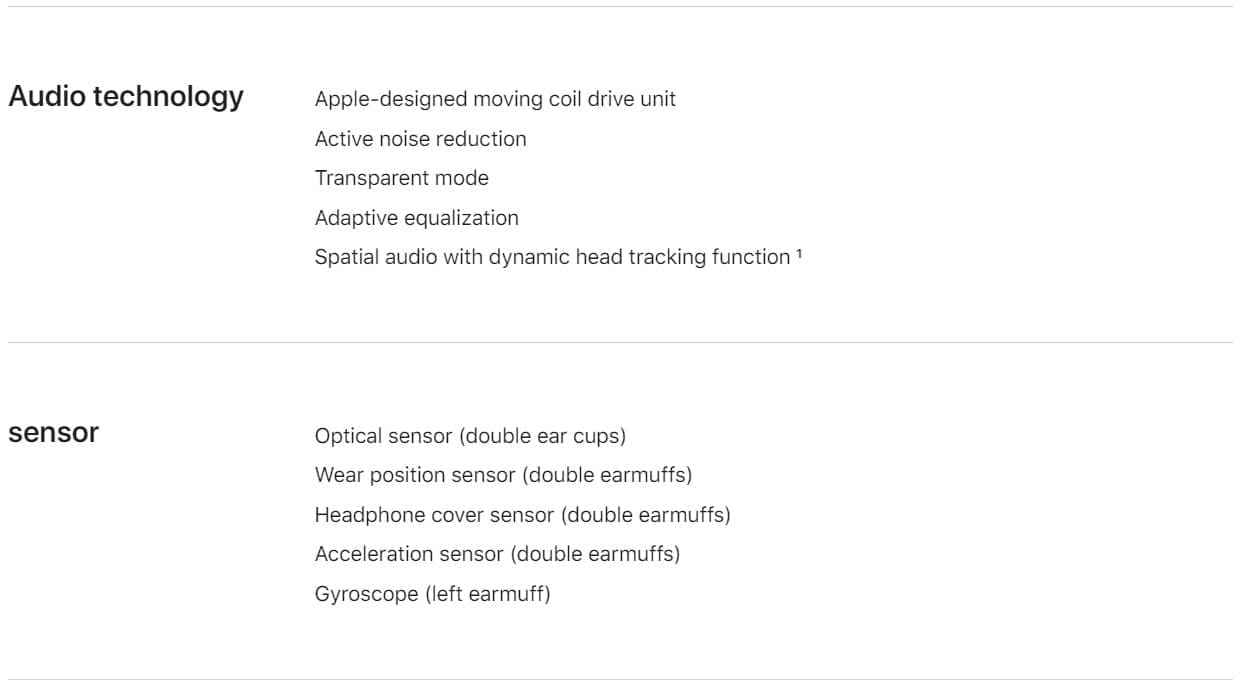Image resolution: width=1253 pixels, height=698 pixels.
Task: Click the "Transparent mode" entry
Action: point(401,178)
